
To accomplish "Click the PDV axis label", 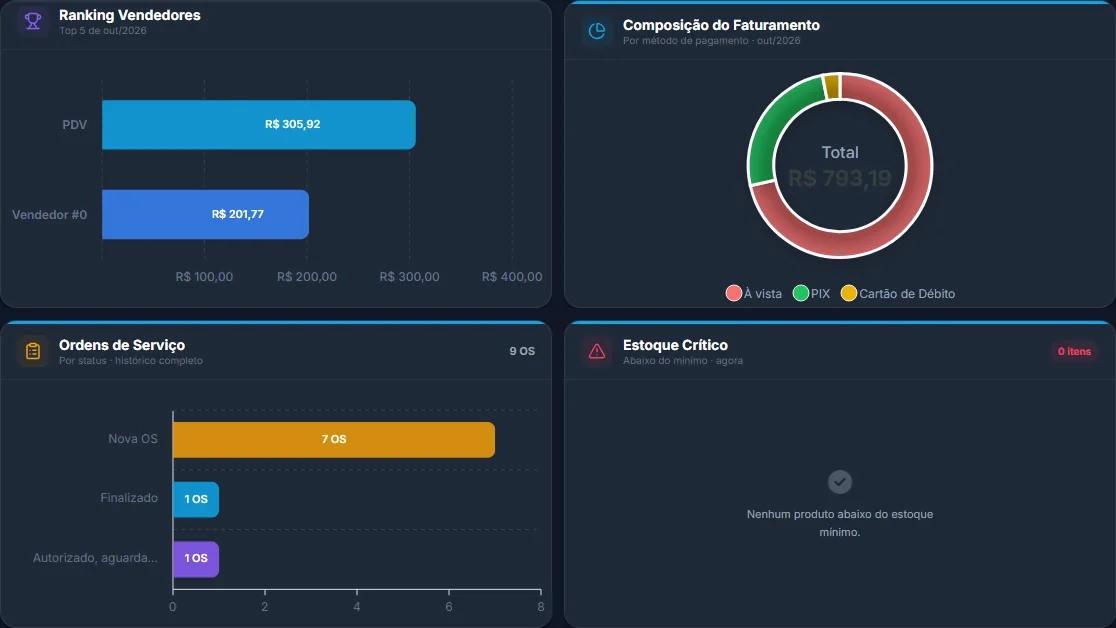I will click(x=74, y=125).
